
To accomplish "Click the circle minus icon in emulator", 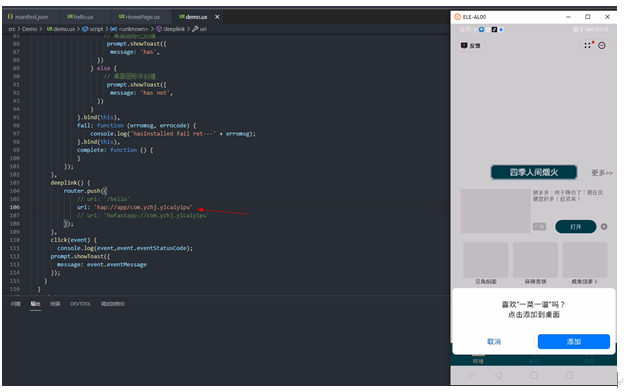I will (602, 45).
